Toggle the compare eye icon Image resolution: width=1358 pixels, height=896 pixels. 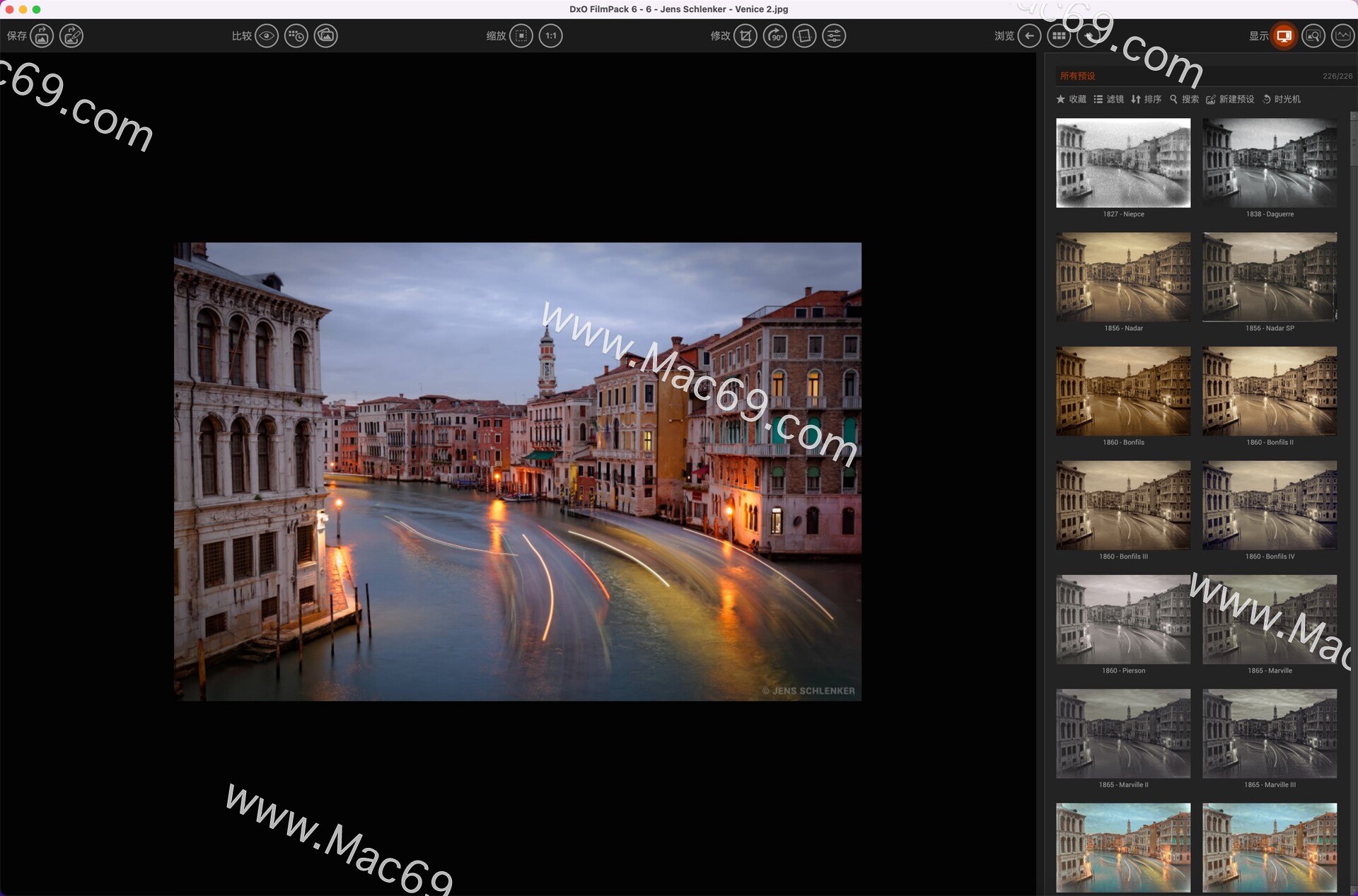tap(267, 36)
